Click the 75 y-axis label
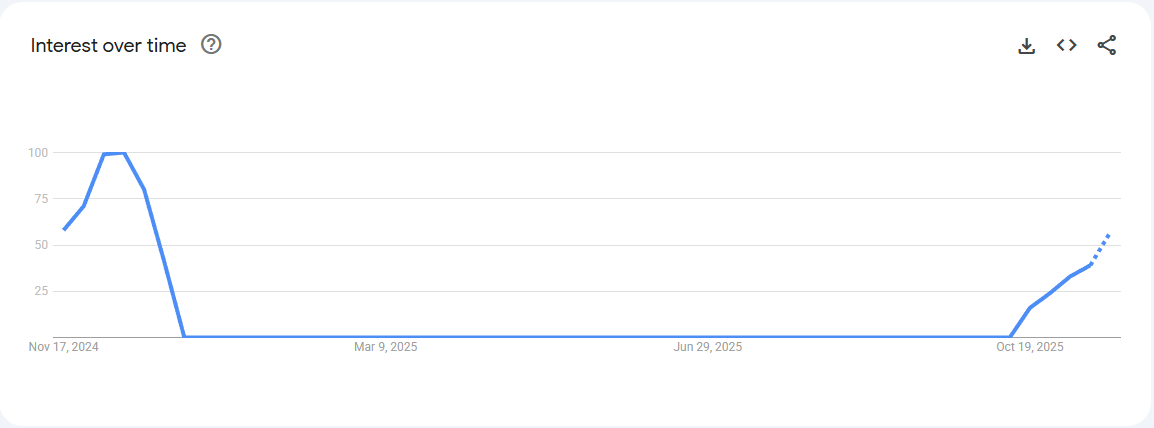This screenshot has height=428, width=1154. (41, 199)
